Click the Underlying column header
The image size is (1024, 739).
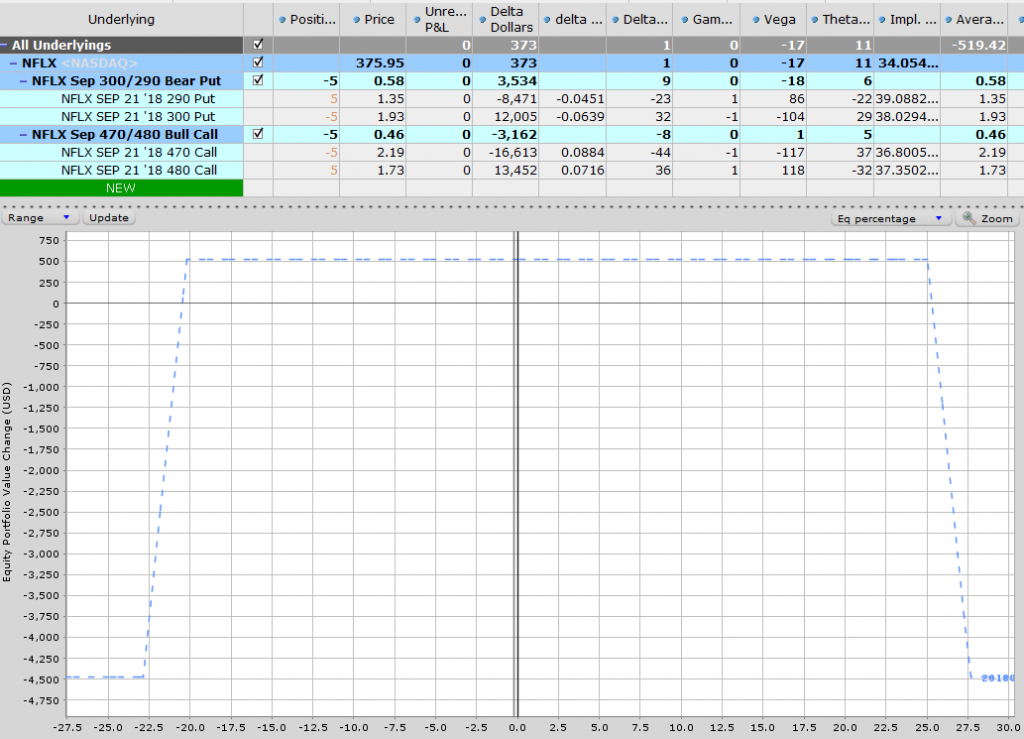[x=122, y=19]
